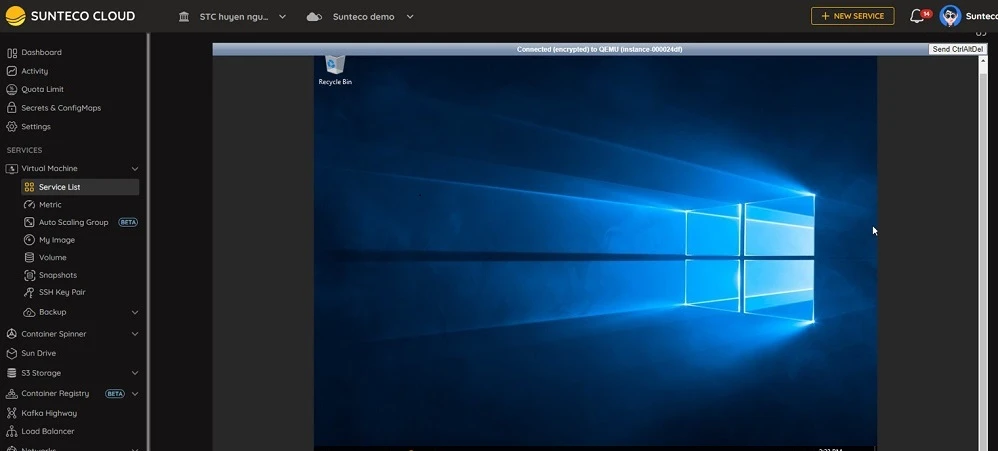Click the S3 Storage icon
Image resolution: width=998 pixels, height=451 pixels.
(x=11, y=373)
